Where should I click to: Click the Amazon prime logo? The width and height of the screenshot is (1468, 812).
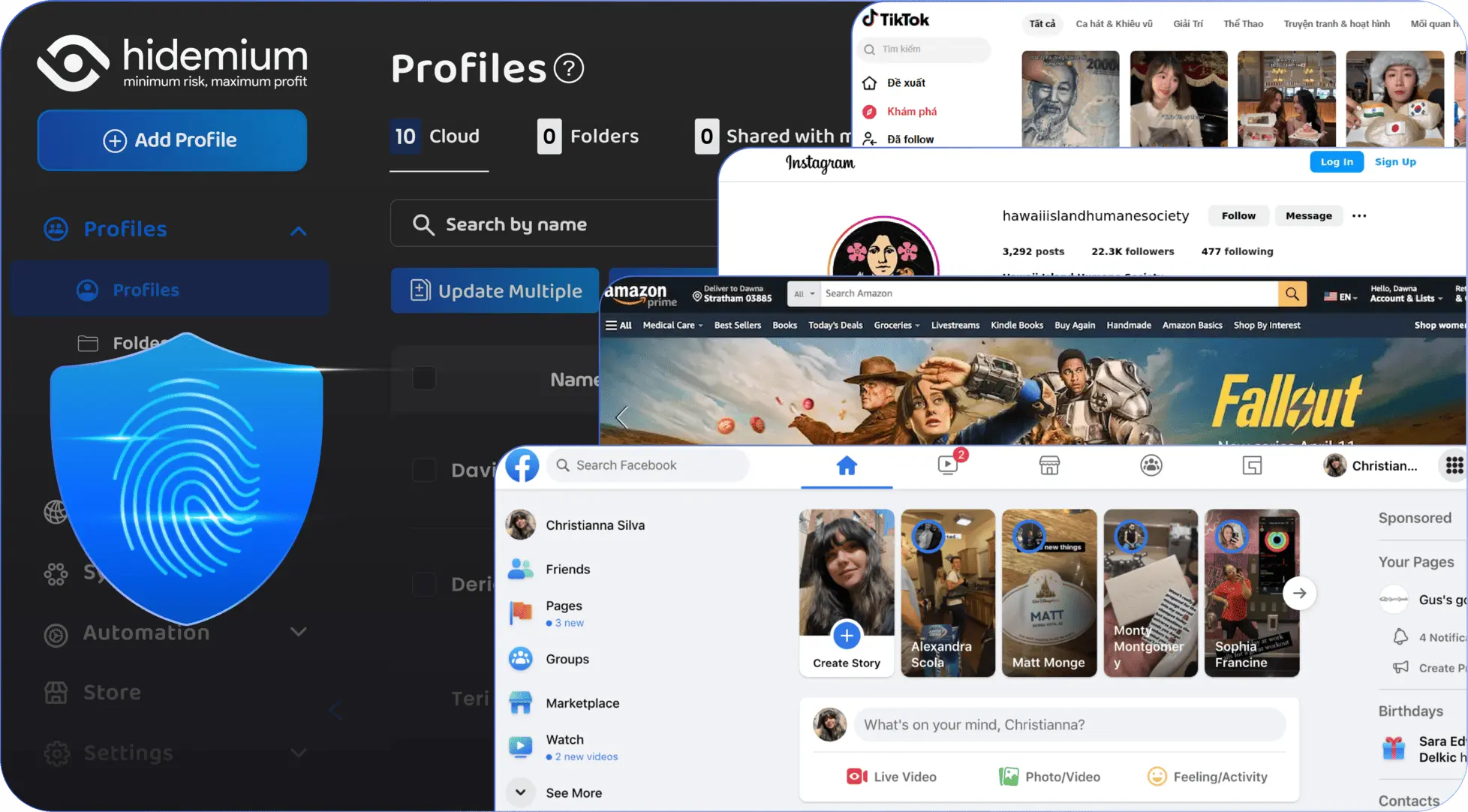pos(640,295)
